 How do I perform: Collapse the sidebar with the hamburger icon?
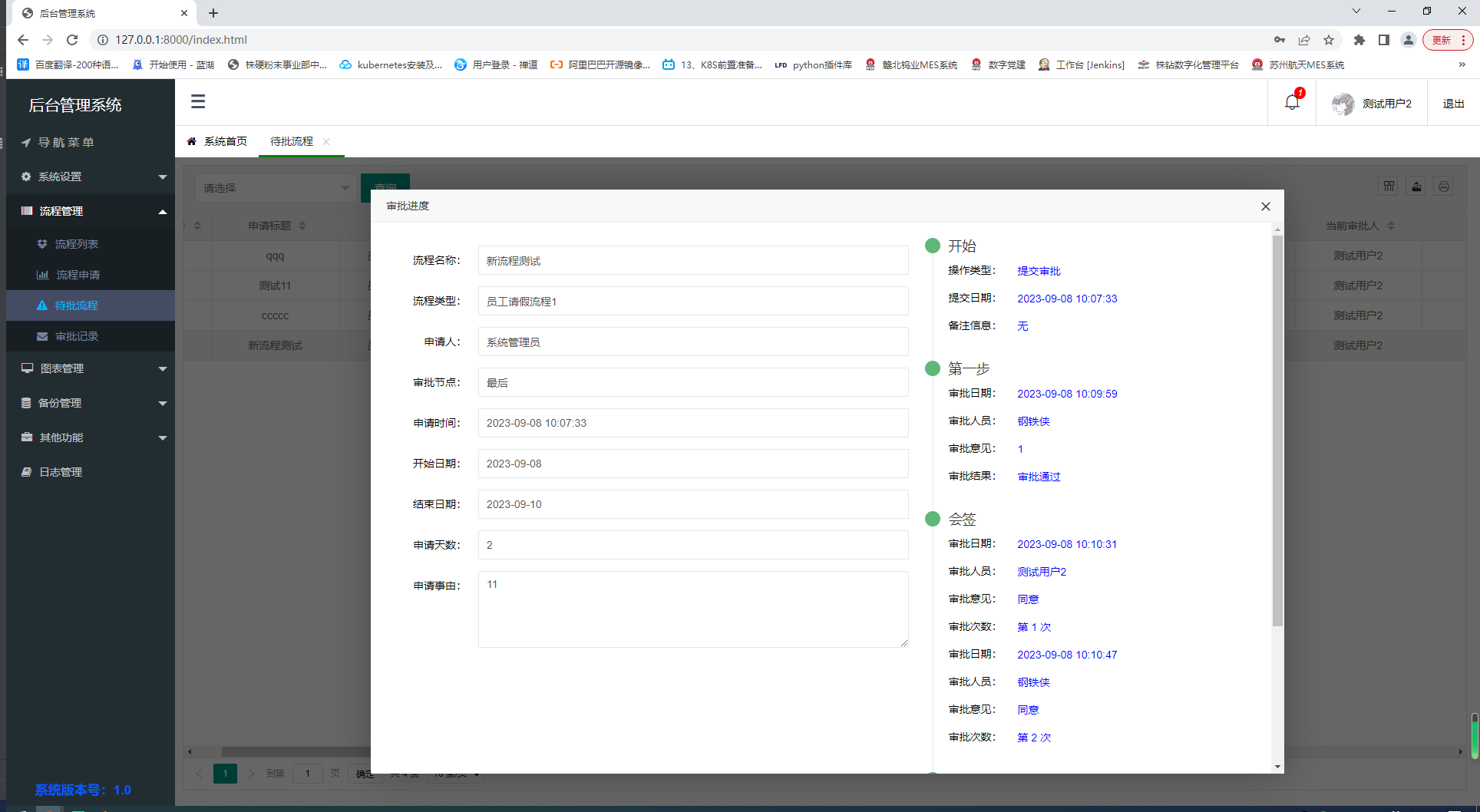pos(197,101)
